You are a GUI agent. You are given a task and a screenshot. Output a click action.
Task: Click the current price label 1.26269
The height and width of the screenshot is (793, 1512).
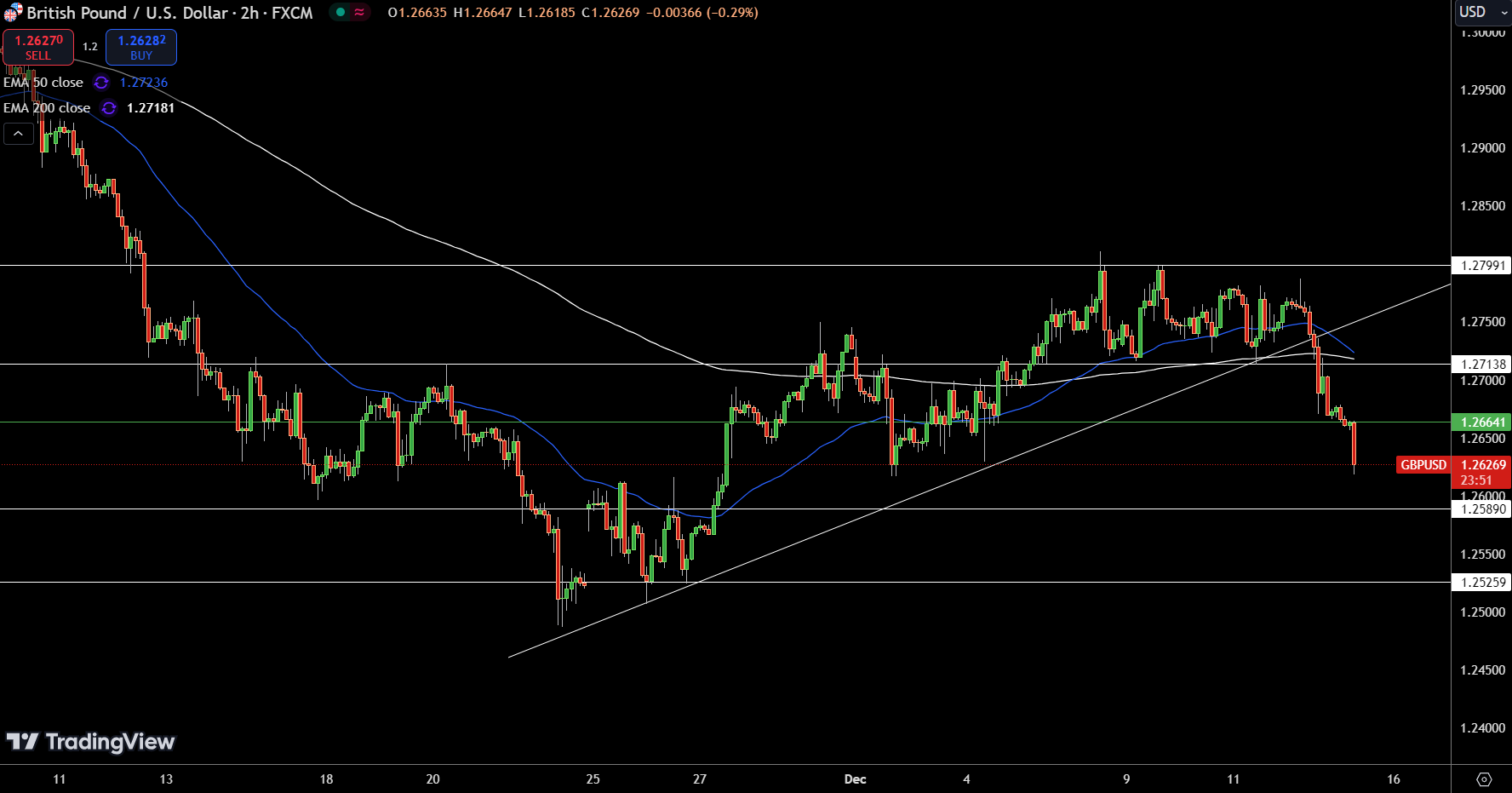[1483, 465]
